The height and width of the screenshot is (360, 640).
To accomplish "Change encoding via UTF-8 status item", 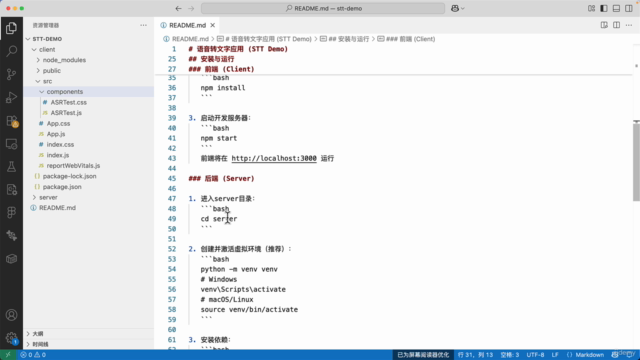I will tap(535, 355).
